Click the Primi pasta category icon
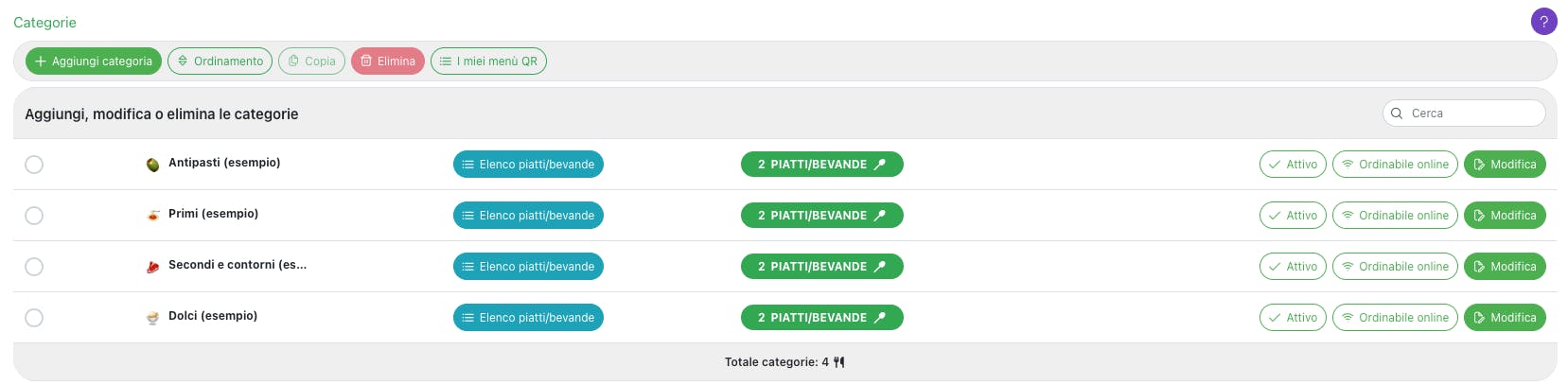The height and width of the screenshot is (385, 1568). click(152, 216)
